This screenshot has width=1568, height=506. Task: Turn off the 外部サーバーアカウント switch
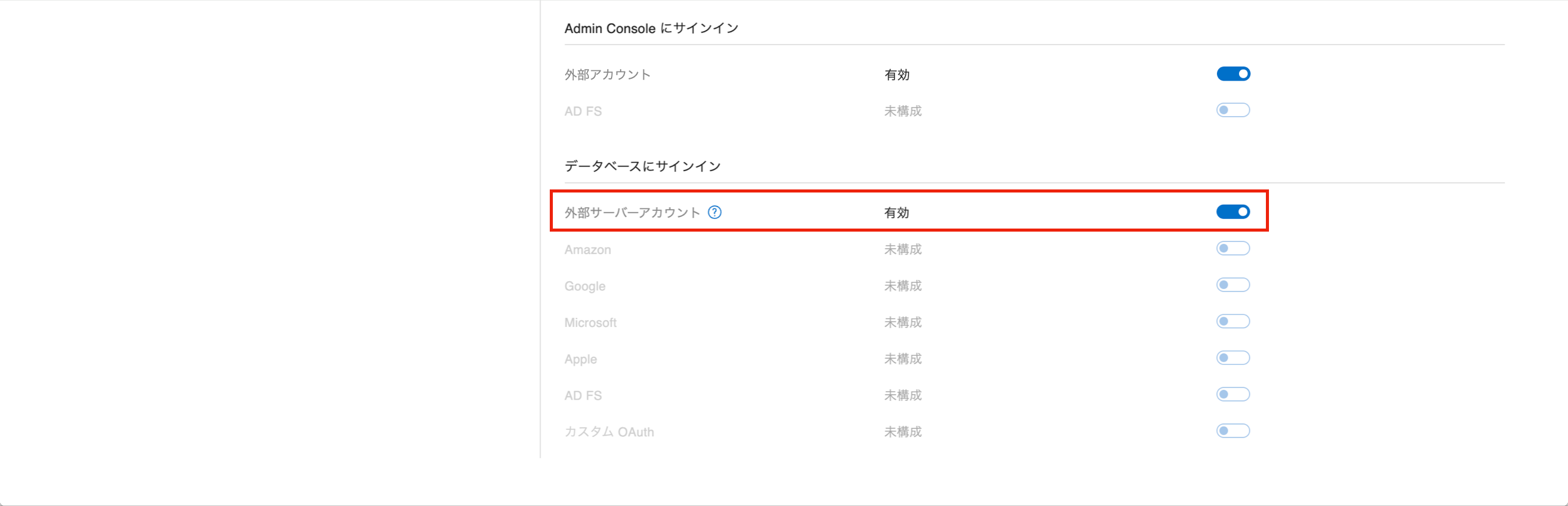tap(1233, 211)
